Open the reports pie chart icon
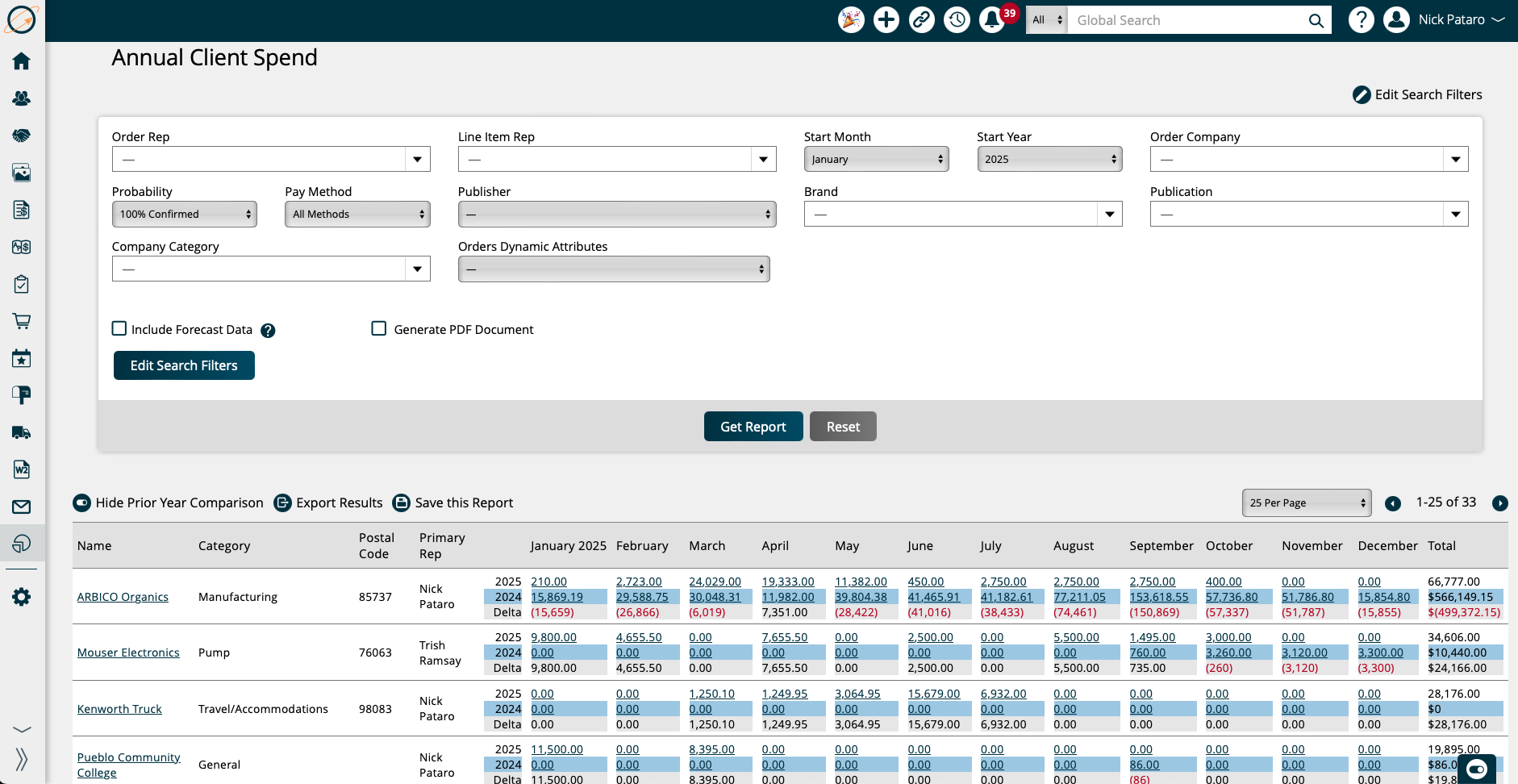The width and height of the screenshot is (1518, 784). [22, 544]
